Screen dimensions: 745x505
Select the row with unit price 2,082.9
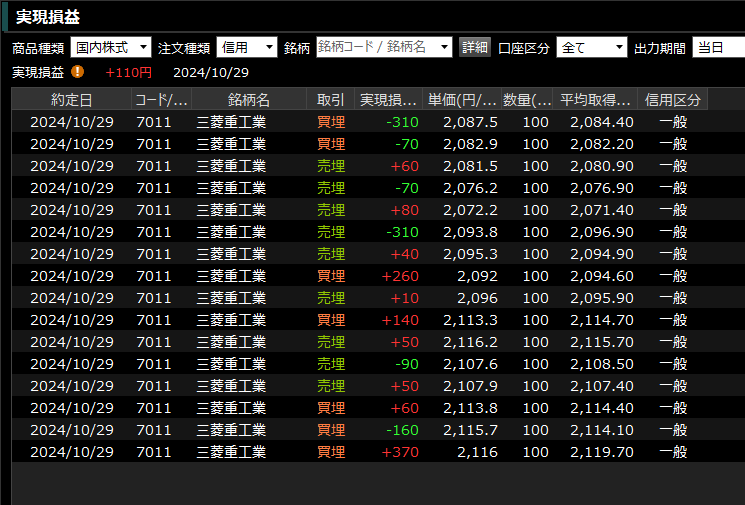tap(360, 144)
